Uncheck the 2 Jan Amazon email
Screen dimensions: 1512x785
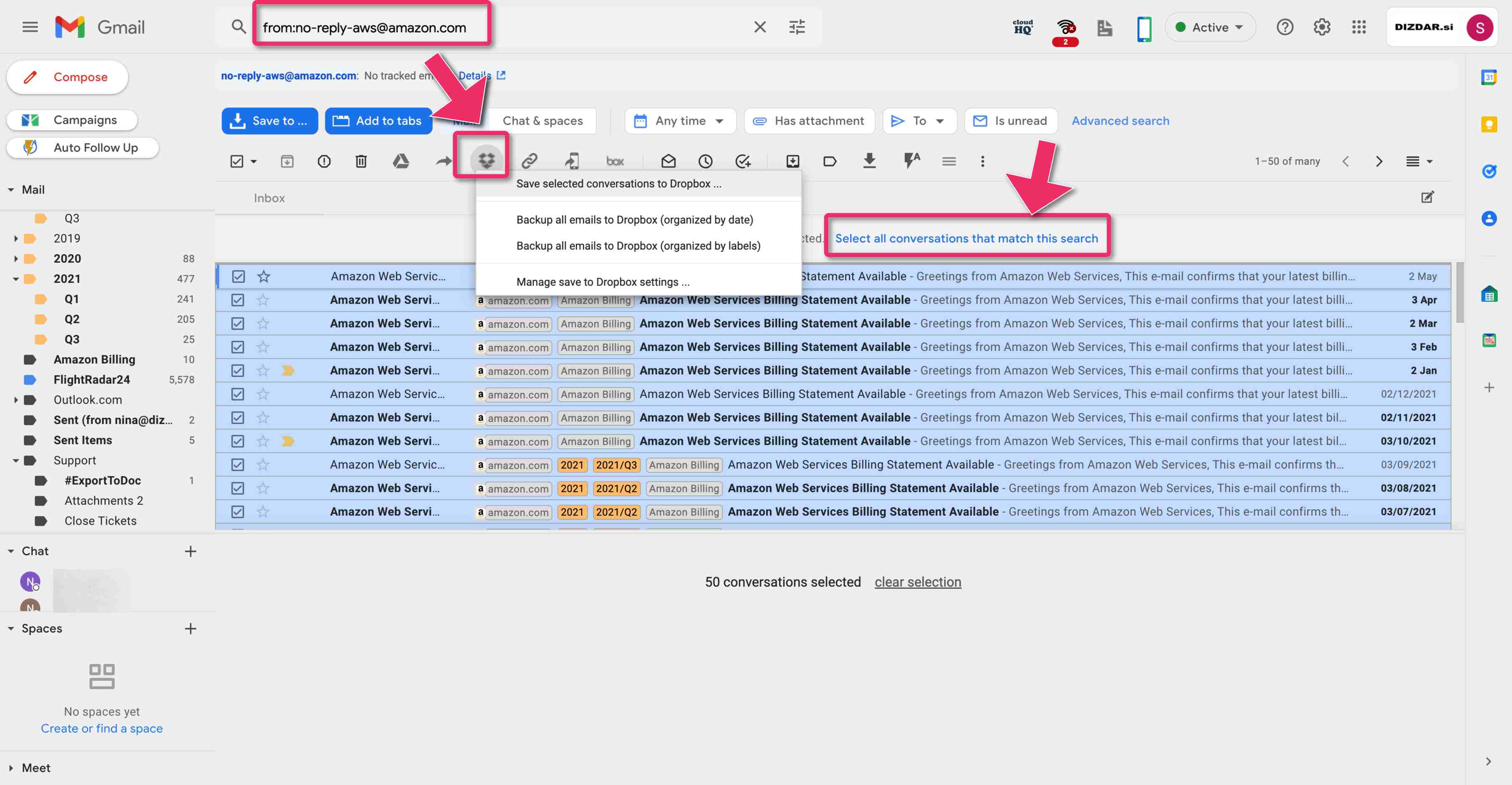pos(238,370)
